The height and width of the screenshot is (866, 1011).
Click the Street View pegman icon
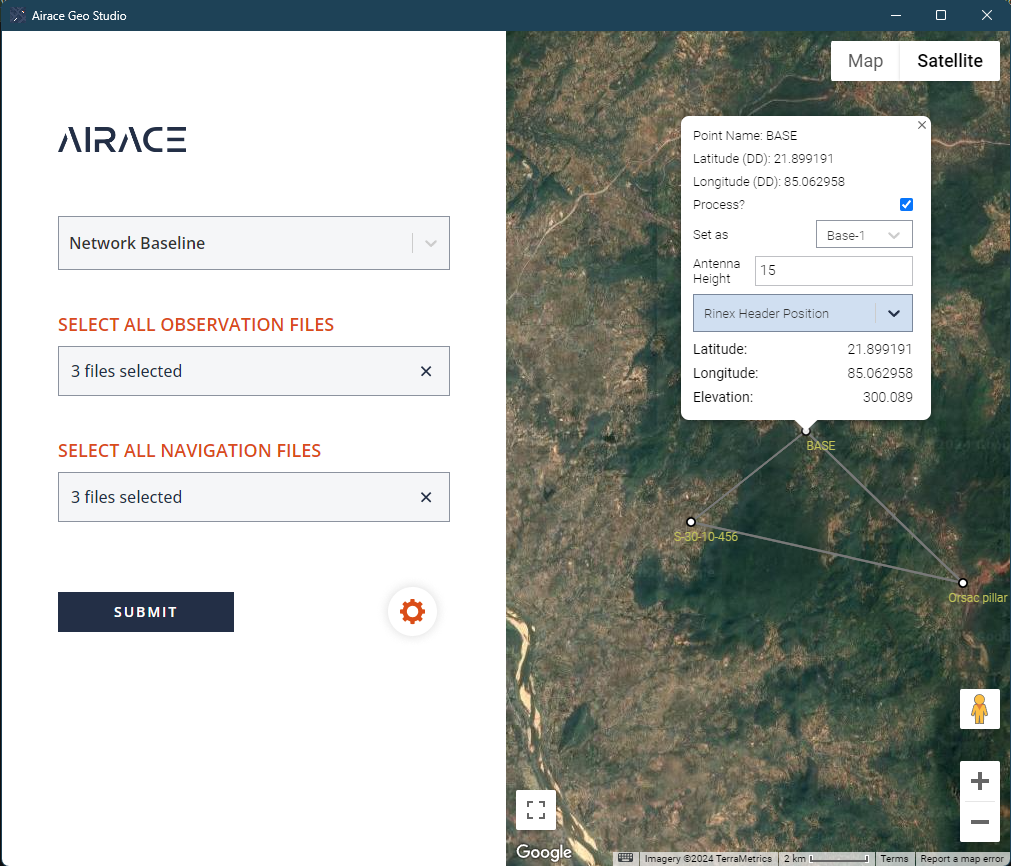(979, 709)
